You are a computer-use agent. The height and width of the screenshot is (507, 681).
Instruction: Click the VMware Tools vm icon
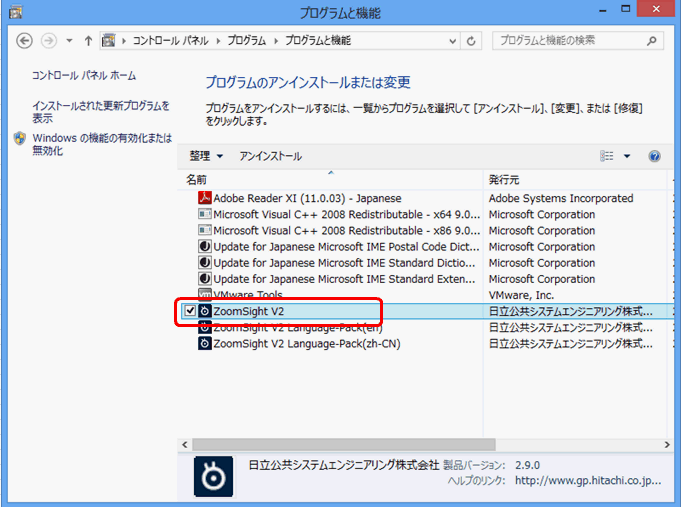pyautogui.click(x=205, y=294)
